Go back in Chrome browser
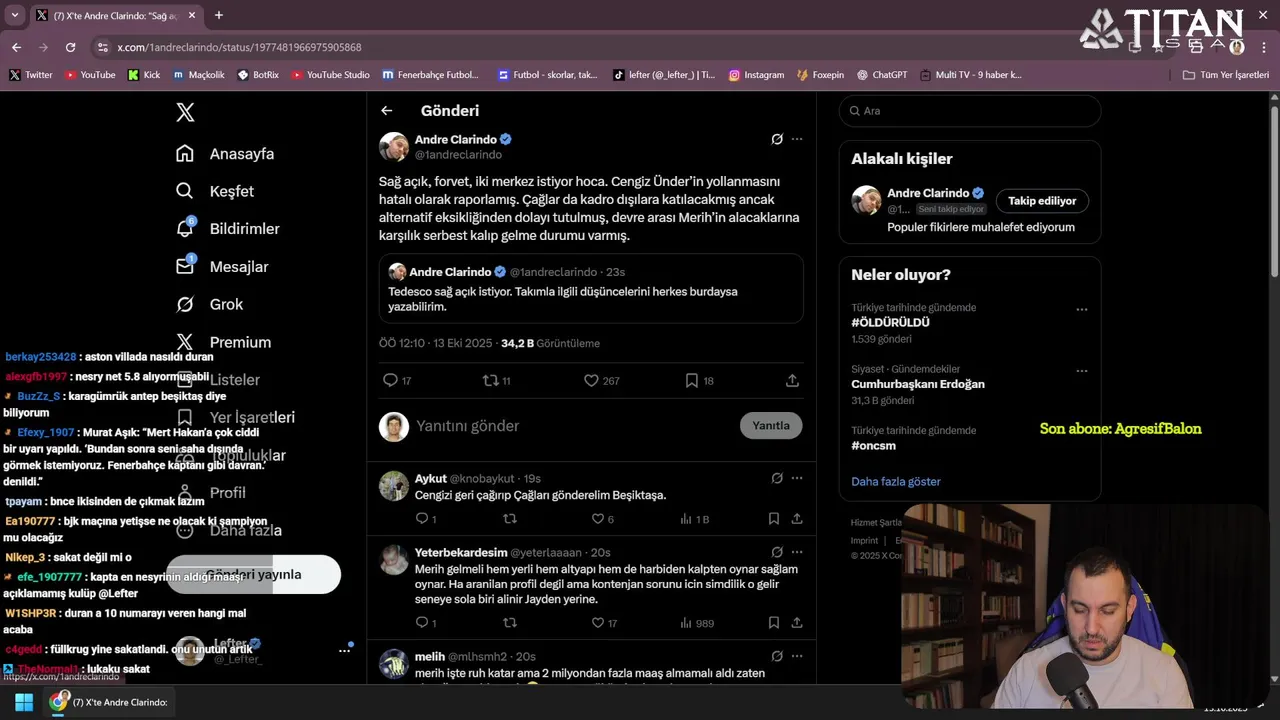1280x720 pixels. click(x=16, y=47)
